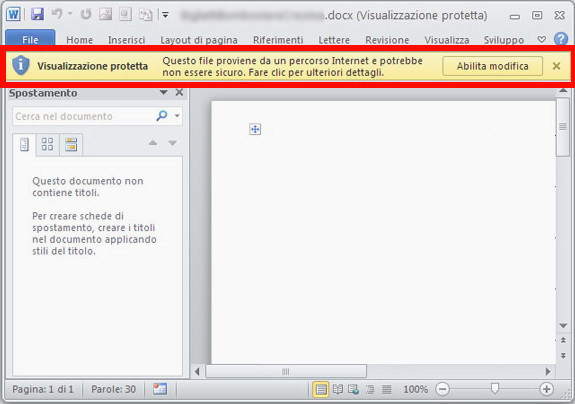Close the Spostamento navigation pane
Screen dimensions: 575x404
(179, 92)
